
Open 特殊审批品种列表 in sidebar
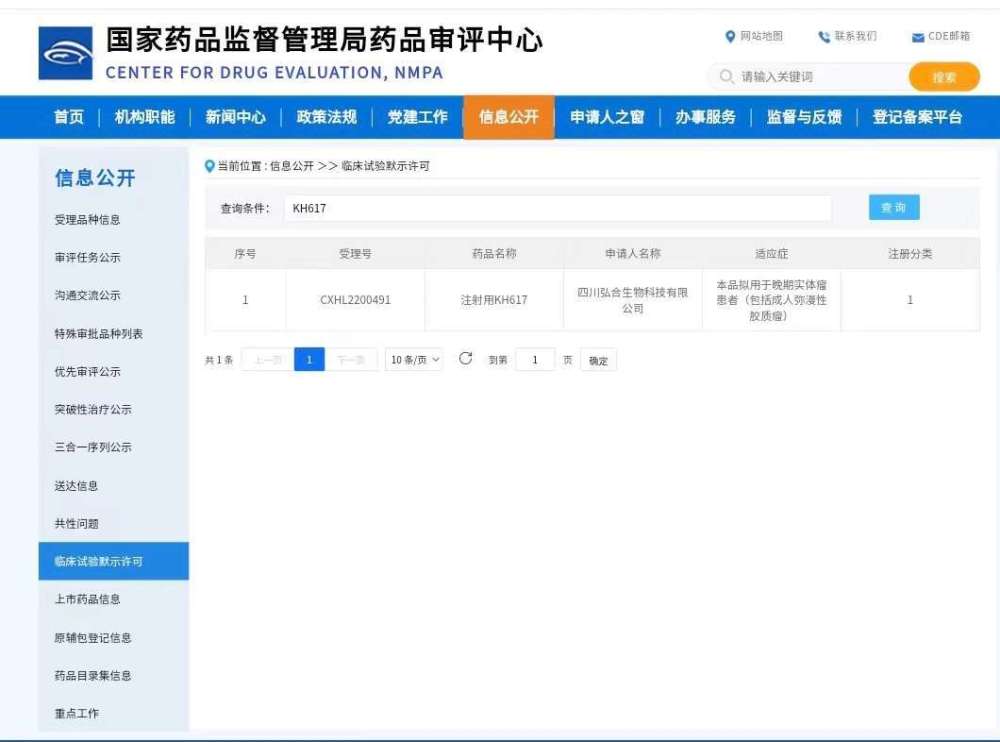coord(99,334)
